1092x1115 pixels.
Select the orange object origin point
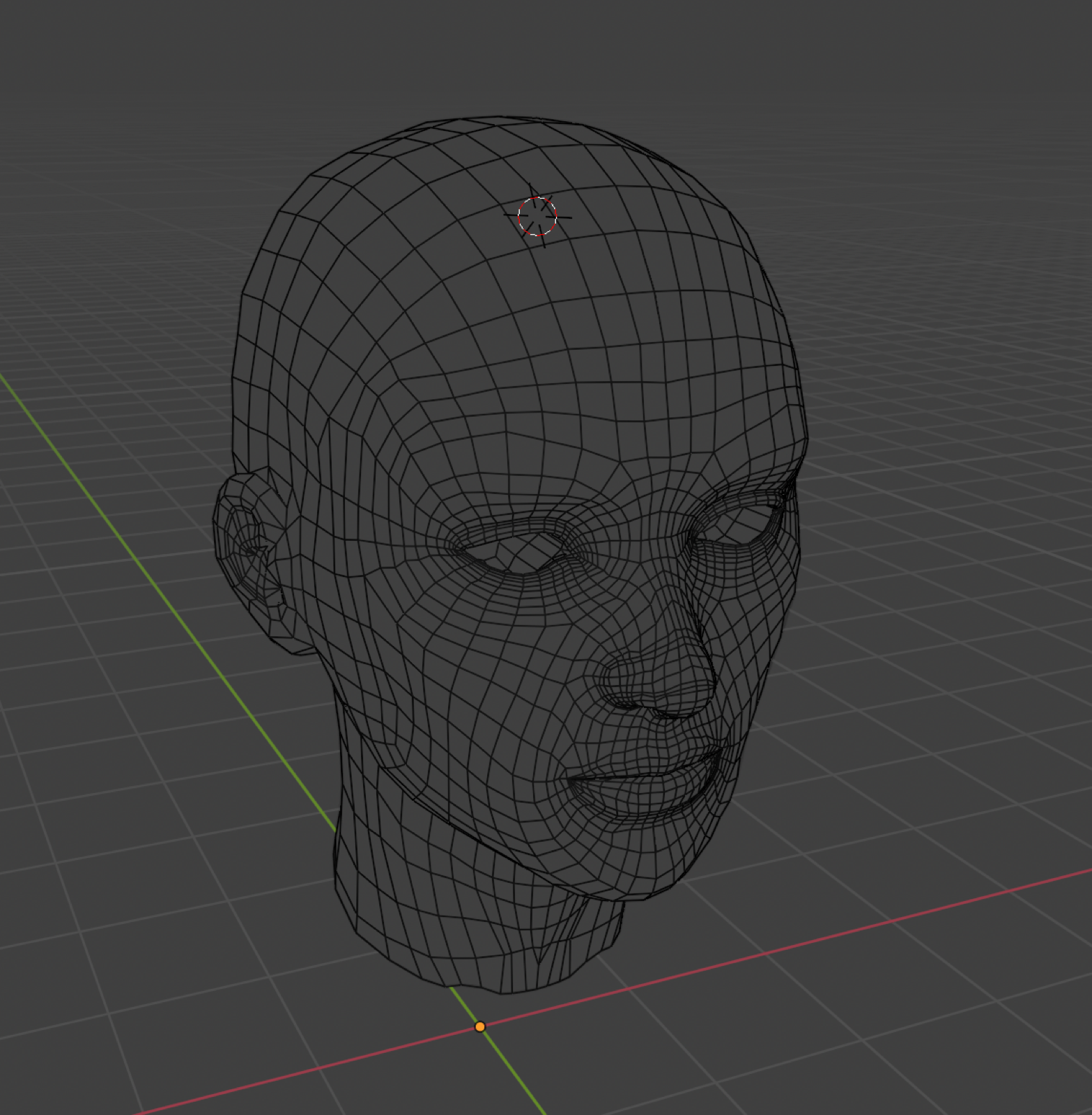point(479,1026)
